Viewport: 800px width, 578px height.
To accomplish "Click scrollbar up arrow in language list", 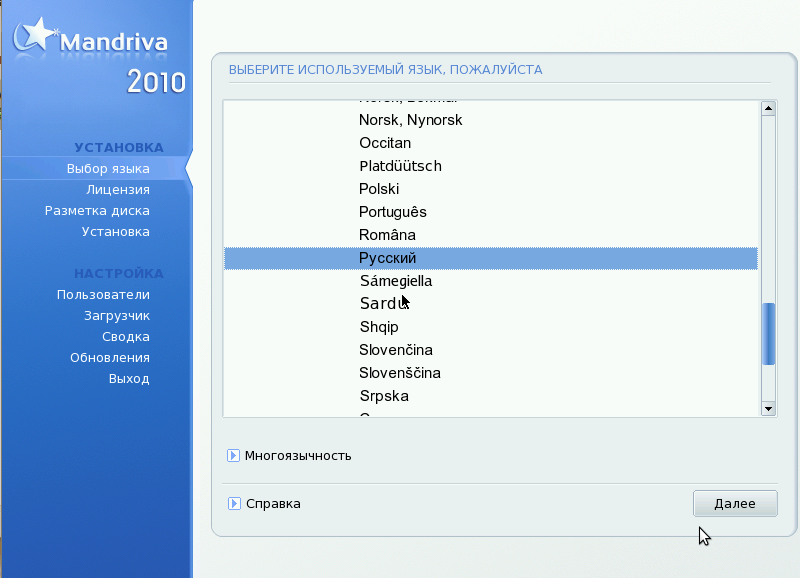I will 768,108.
